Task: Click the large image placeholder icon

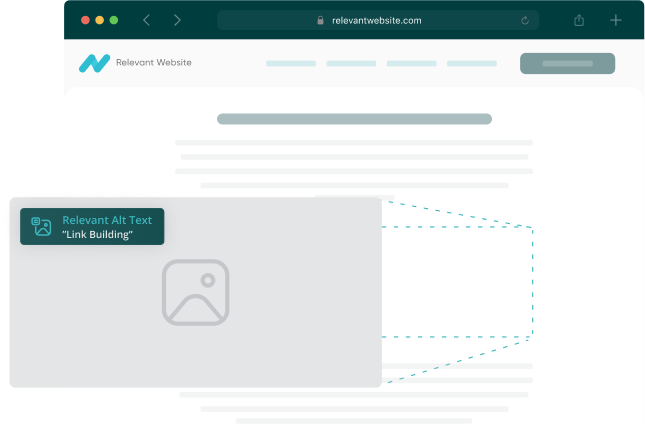Action: tap(195, 292)
